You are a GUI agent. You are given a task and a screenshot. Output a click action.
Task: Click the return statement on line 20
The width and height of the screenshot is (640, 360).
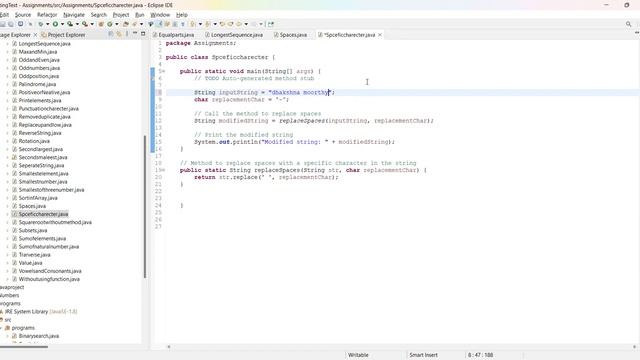(266, 178)
